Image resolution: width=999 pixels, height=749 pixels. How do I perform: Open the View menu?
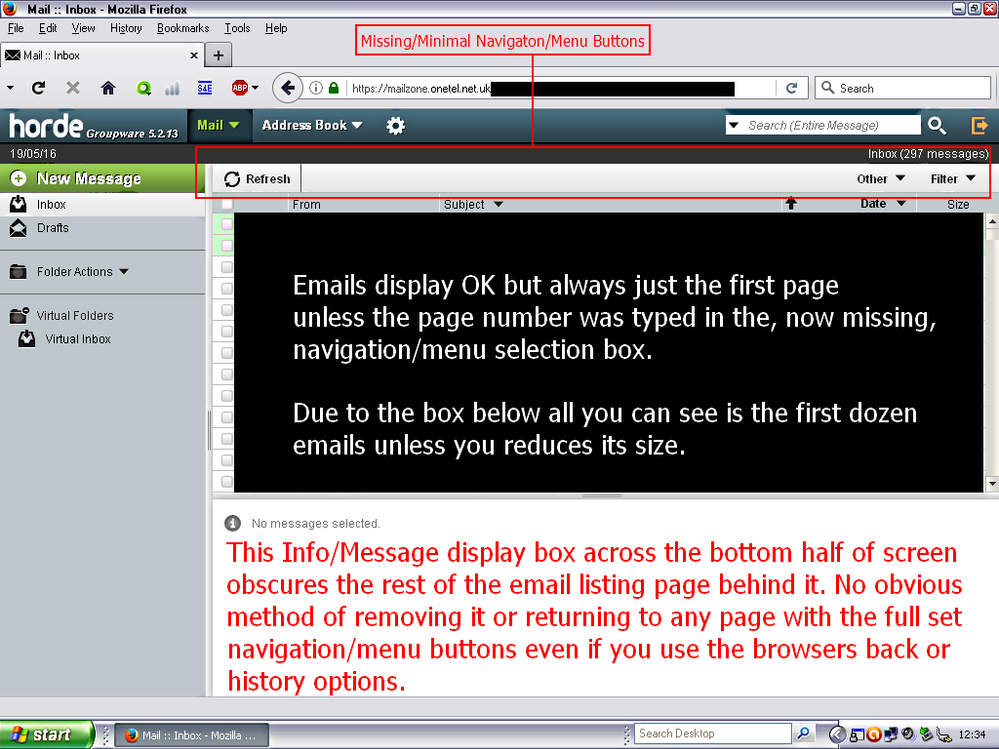(x=83, y=28)
